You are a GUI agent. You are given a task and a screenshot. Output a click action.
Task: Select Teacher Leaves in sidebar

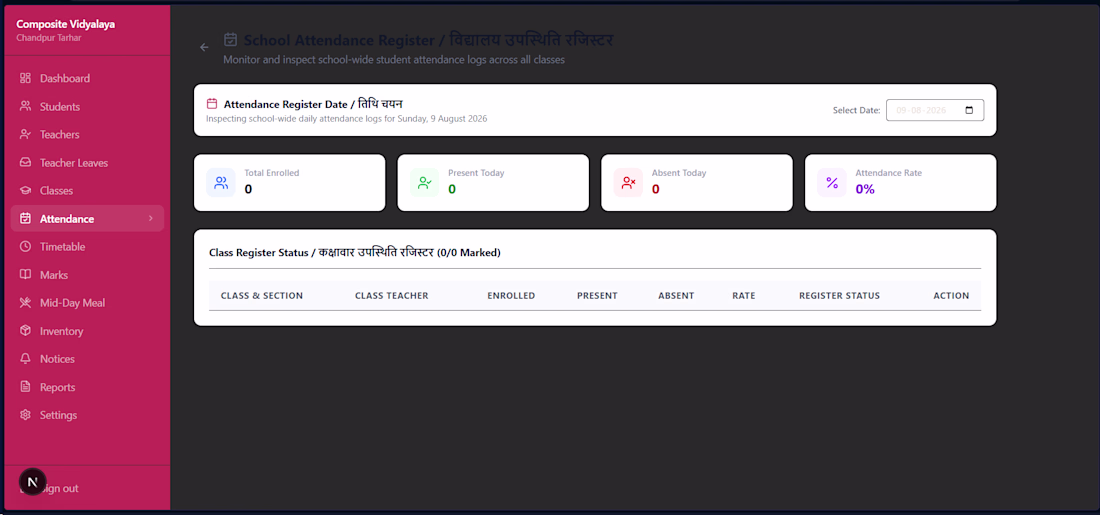tap(87, 163)
